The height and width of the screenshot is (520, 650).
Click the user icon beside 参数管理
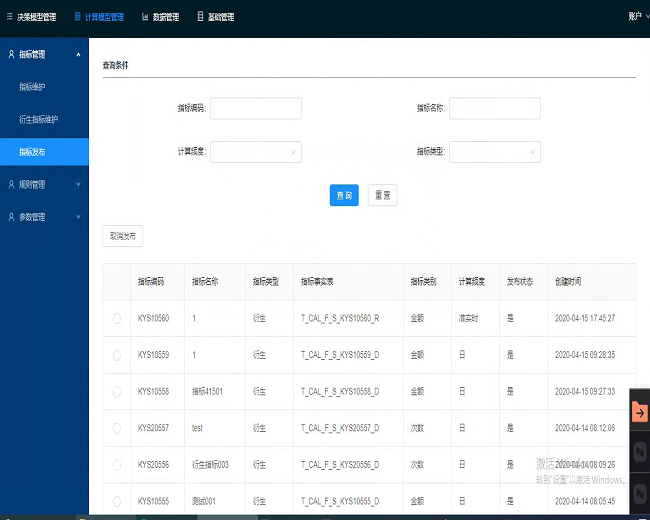[x=11, y=217]
